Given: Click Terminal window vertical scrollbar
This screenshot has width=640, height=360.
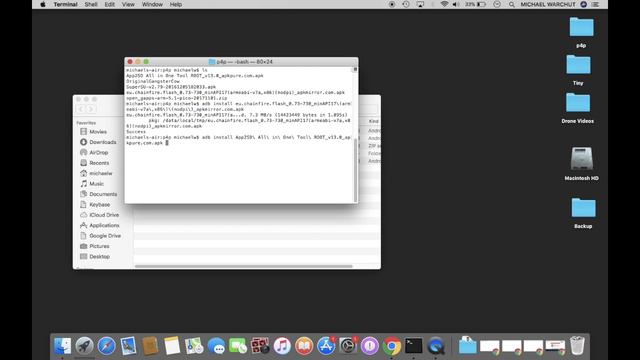Looking at the screenshot, I should tap(356, 169).
